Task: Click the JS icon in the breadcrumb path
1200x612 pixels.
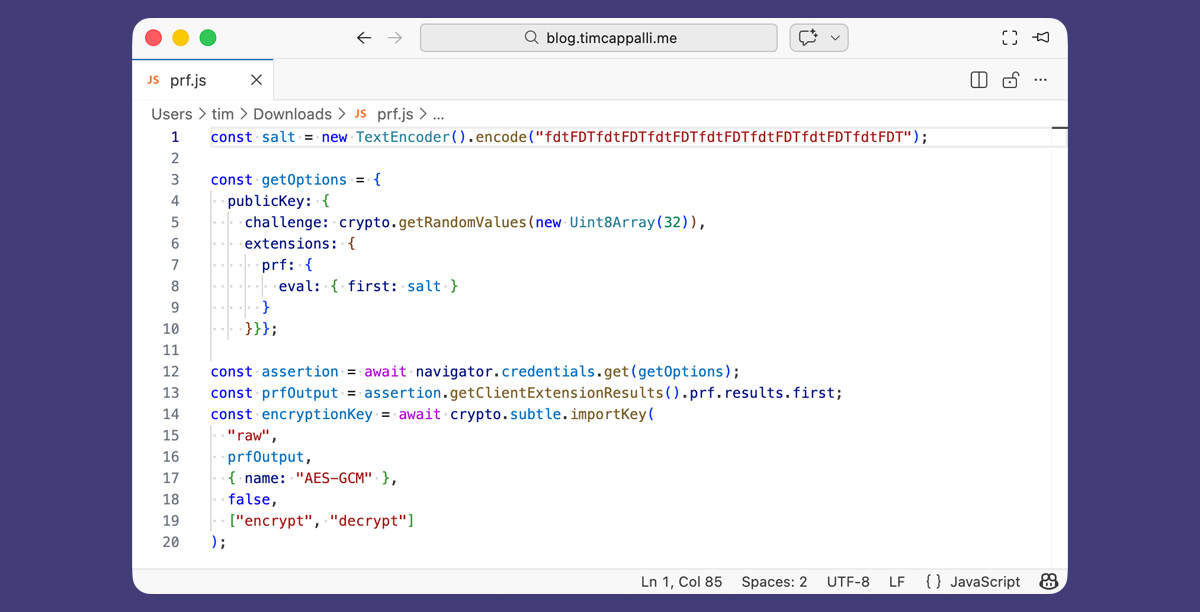Action: coord(360,114)
